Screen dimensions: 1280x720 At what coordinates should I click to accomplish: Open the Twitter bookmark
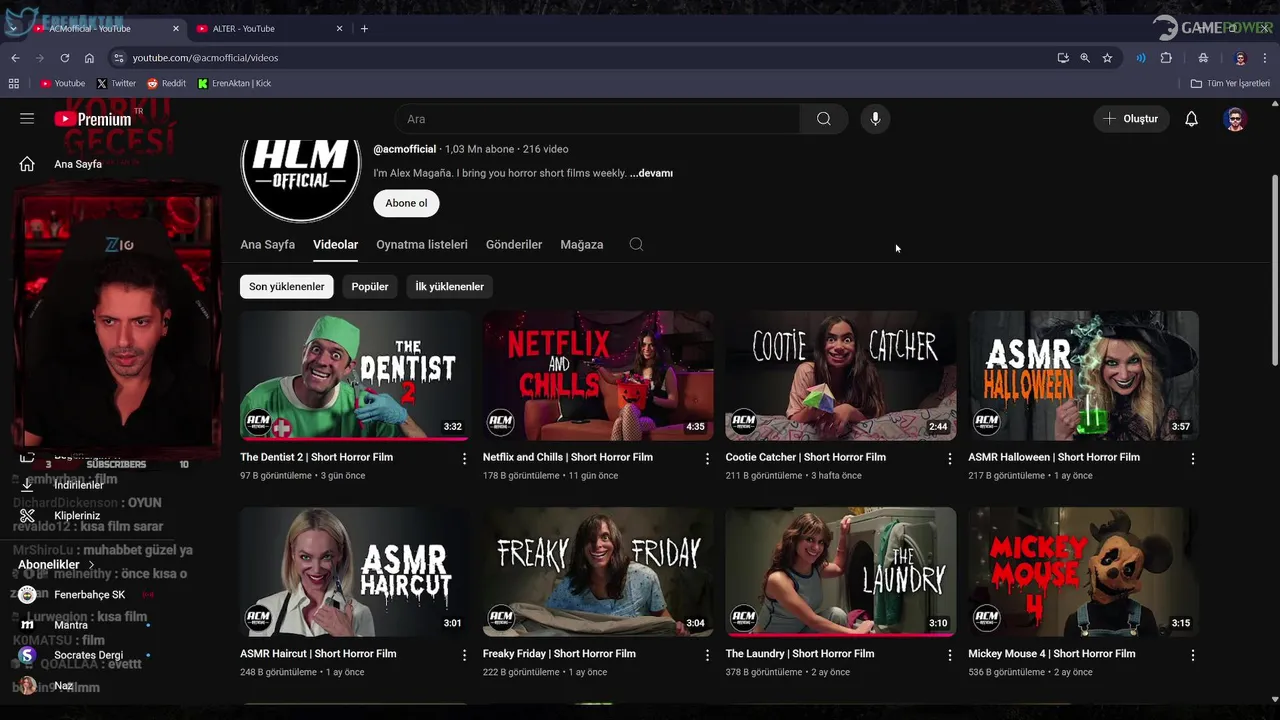point(116,83)
